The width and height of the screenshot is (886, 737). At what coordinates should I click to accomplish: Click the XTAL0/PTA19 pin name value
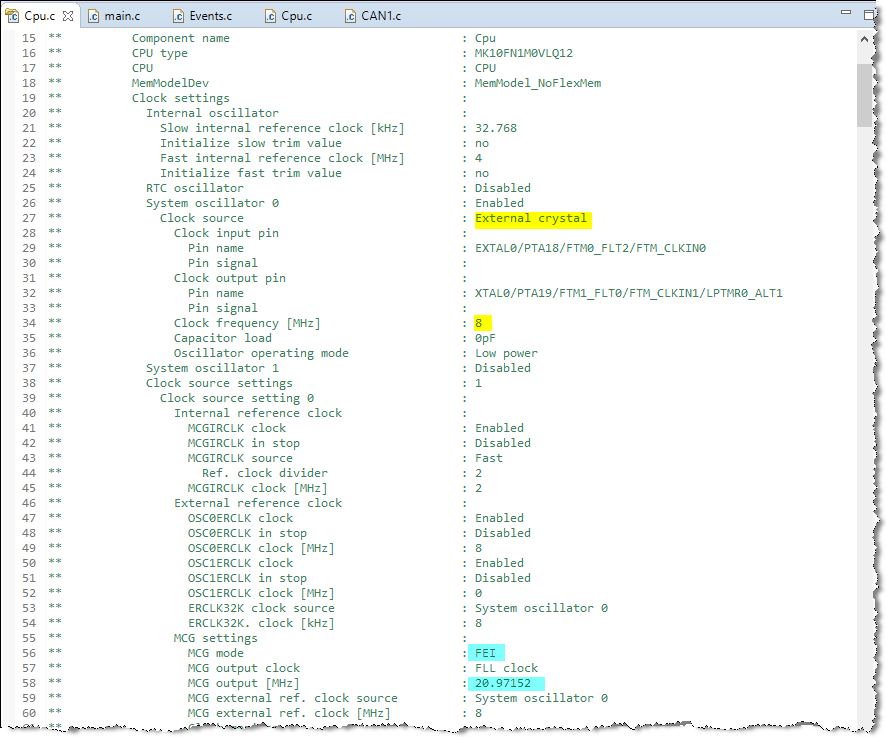[x=629, y=293]
